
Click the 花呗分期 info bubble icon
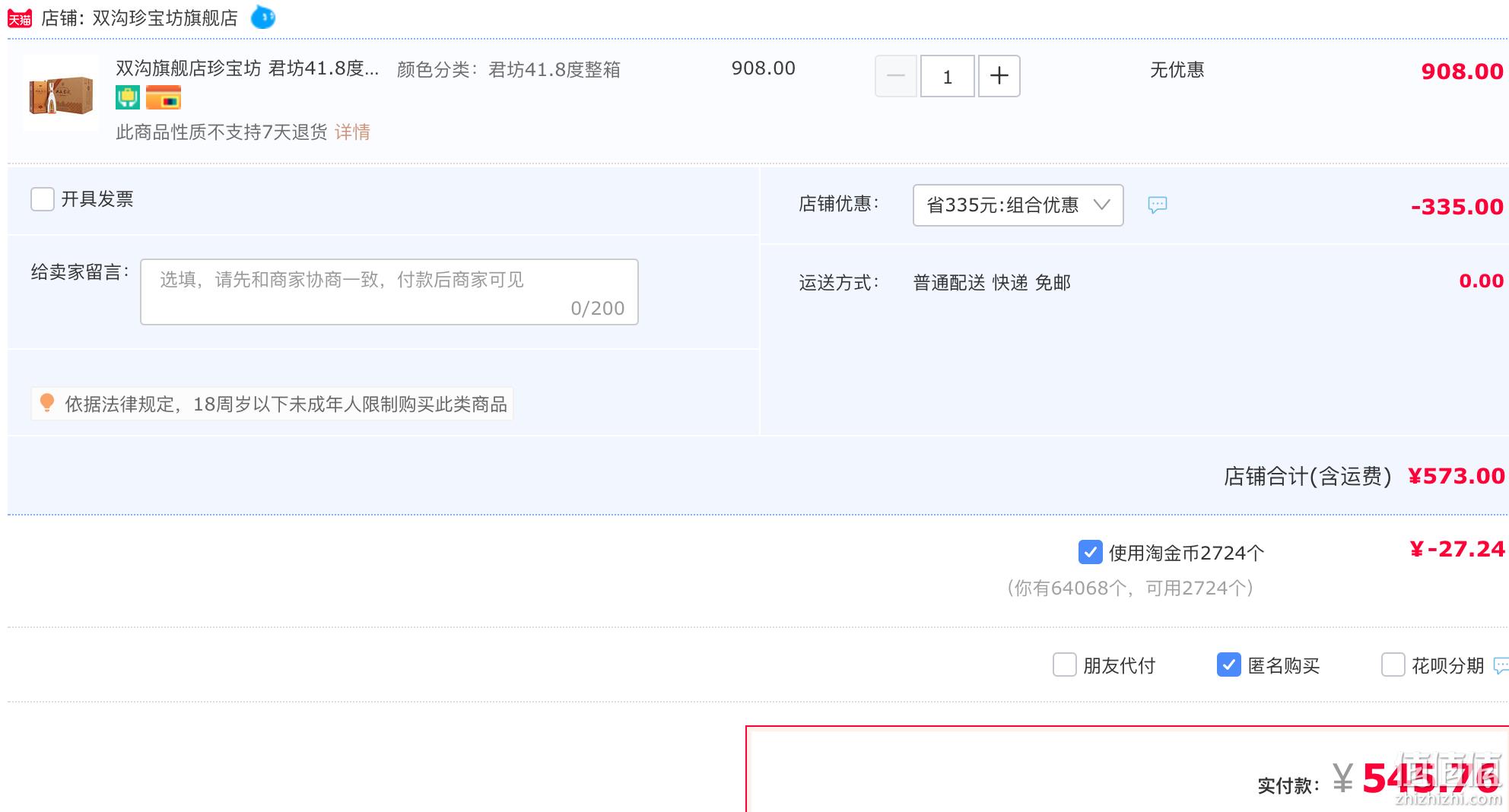[1501, 666]
